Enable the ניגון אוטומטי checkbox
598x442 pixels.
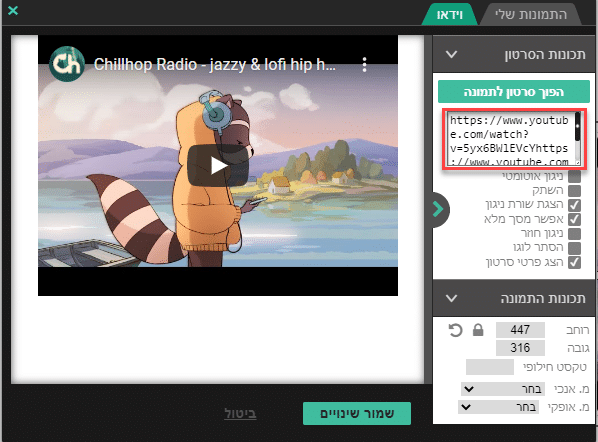574,177
